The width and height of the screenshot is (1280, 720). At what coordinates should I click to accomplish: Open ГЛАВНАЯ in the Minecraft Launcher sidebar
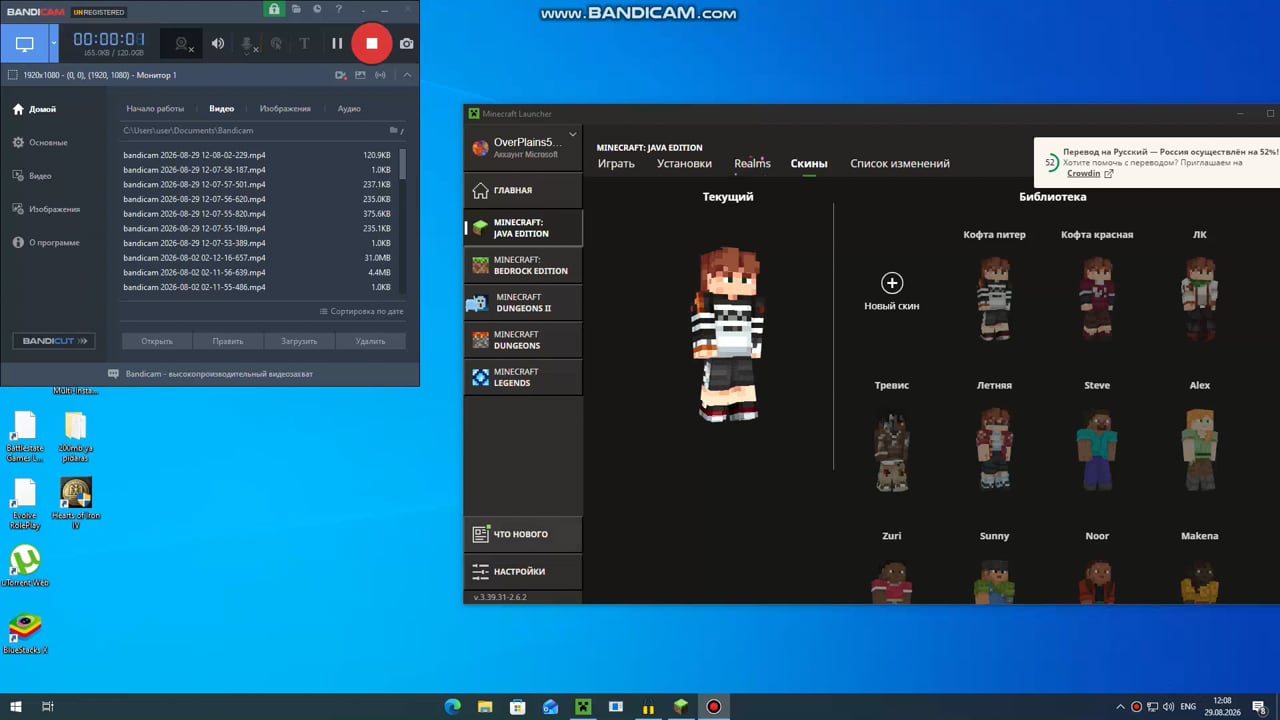click(523, 190)
